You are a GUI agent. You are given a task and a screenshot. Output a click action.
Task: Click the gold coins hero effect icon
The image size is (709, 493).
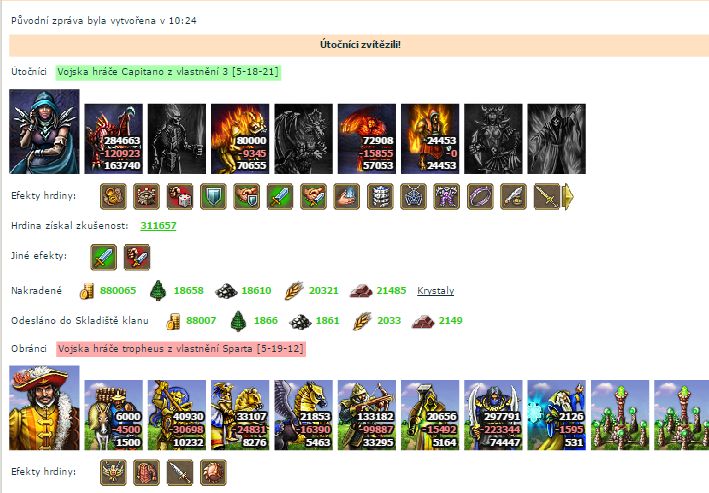click(x=113, y=196)
